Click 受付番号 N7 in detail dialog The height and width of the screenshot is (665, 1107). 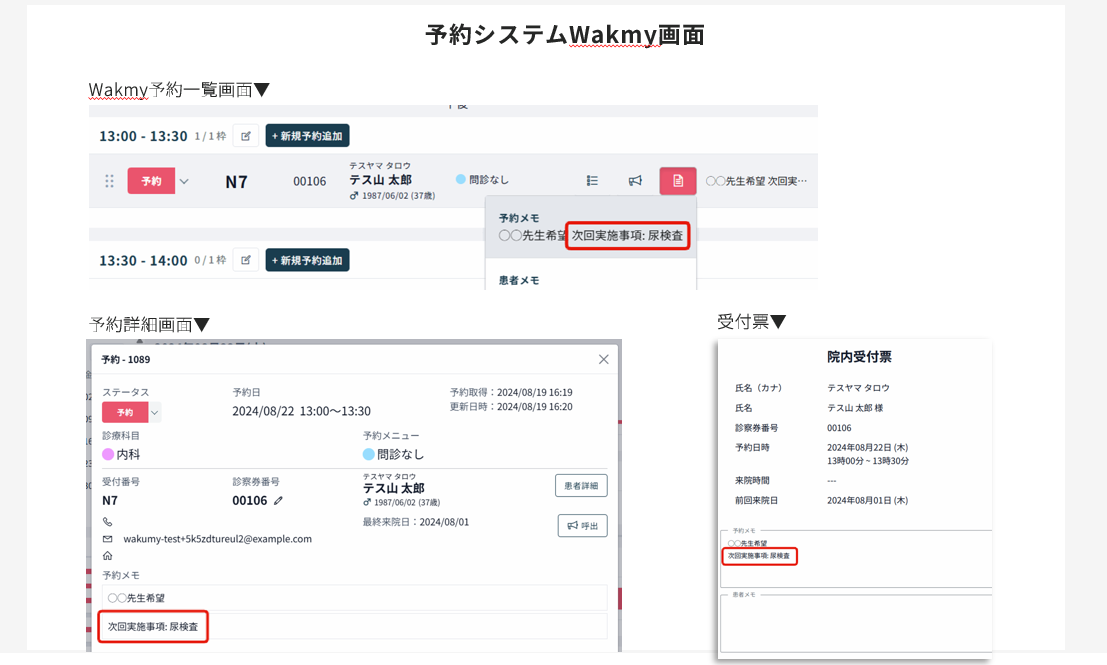(x=110, y=501)
